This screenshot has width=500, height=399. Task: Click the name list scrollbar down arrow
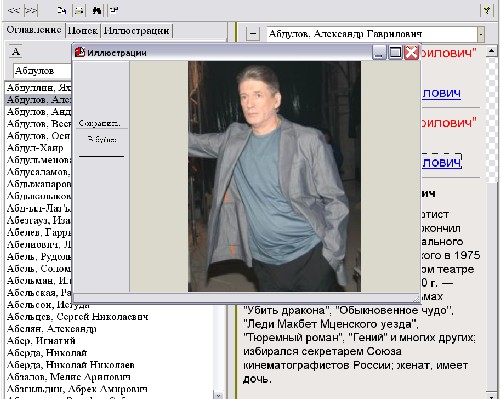[218, 395]
